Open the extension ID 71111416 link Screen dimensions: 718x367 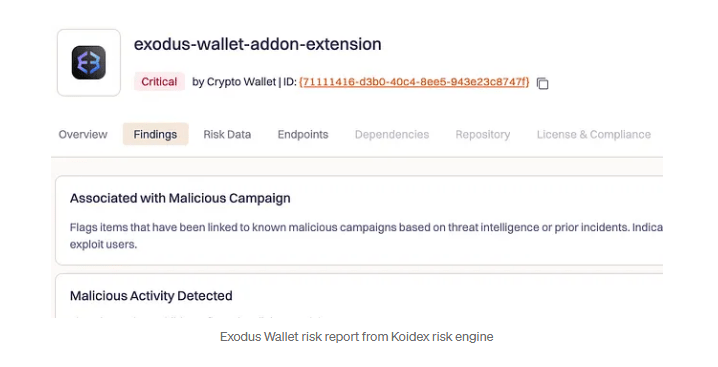tap(414, 82)
